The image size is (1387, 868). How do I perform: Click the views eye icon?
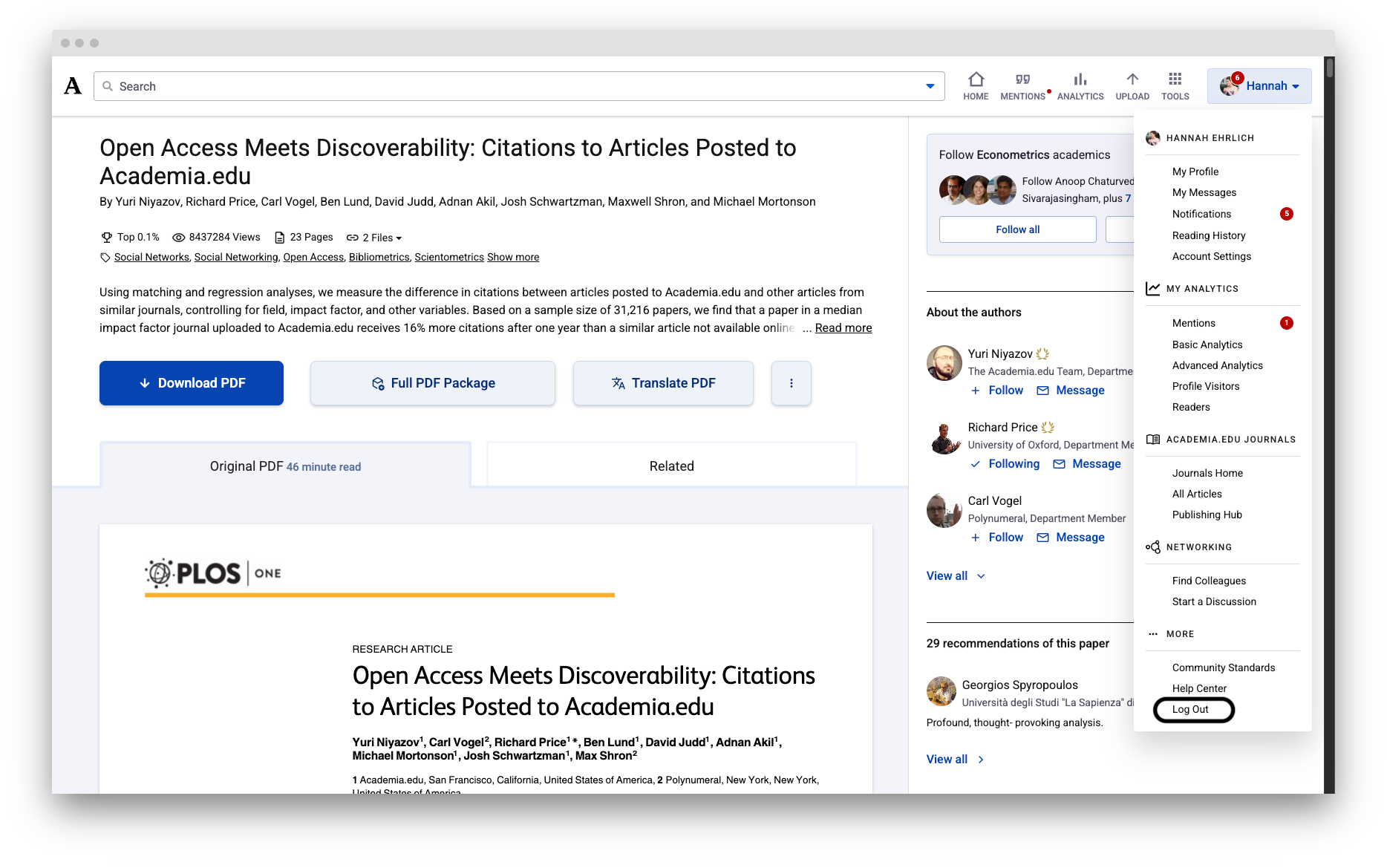(x=179, y=238)
